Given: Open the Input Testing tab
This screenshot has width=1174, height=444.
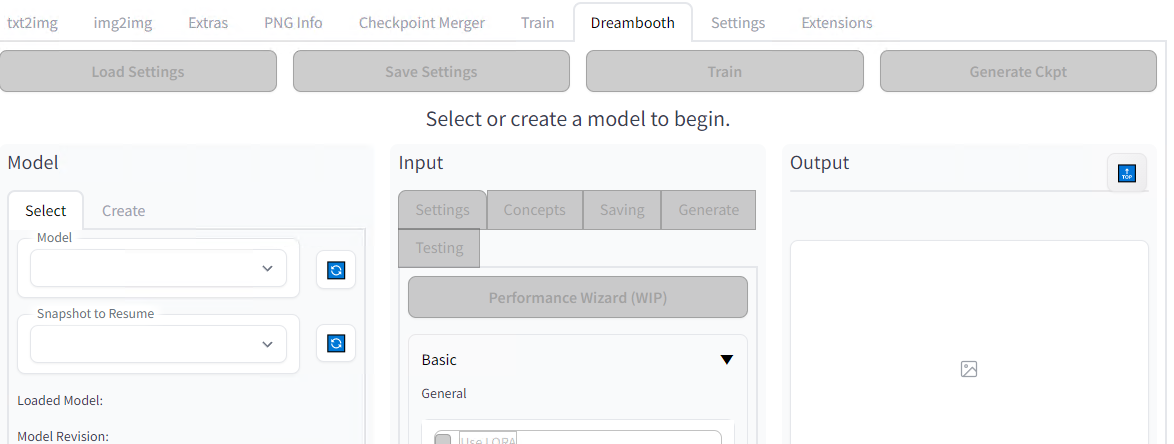Looking at the screenshot, I should click(439, 248).
